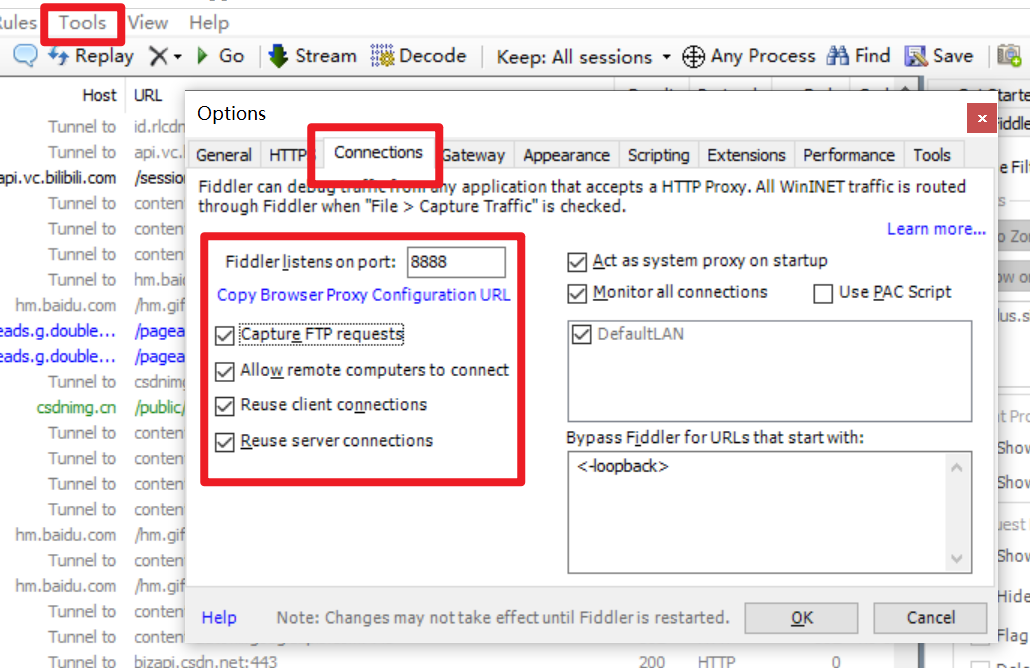Image resolution: width=1030 pixels, height=668 pixels.
Task: Select the Connections tab
Action: tap(378, 152)
